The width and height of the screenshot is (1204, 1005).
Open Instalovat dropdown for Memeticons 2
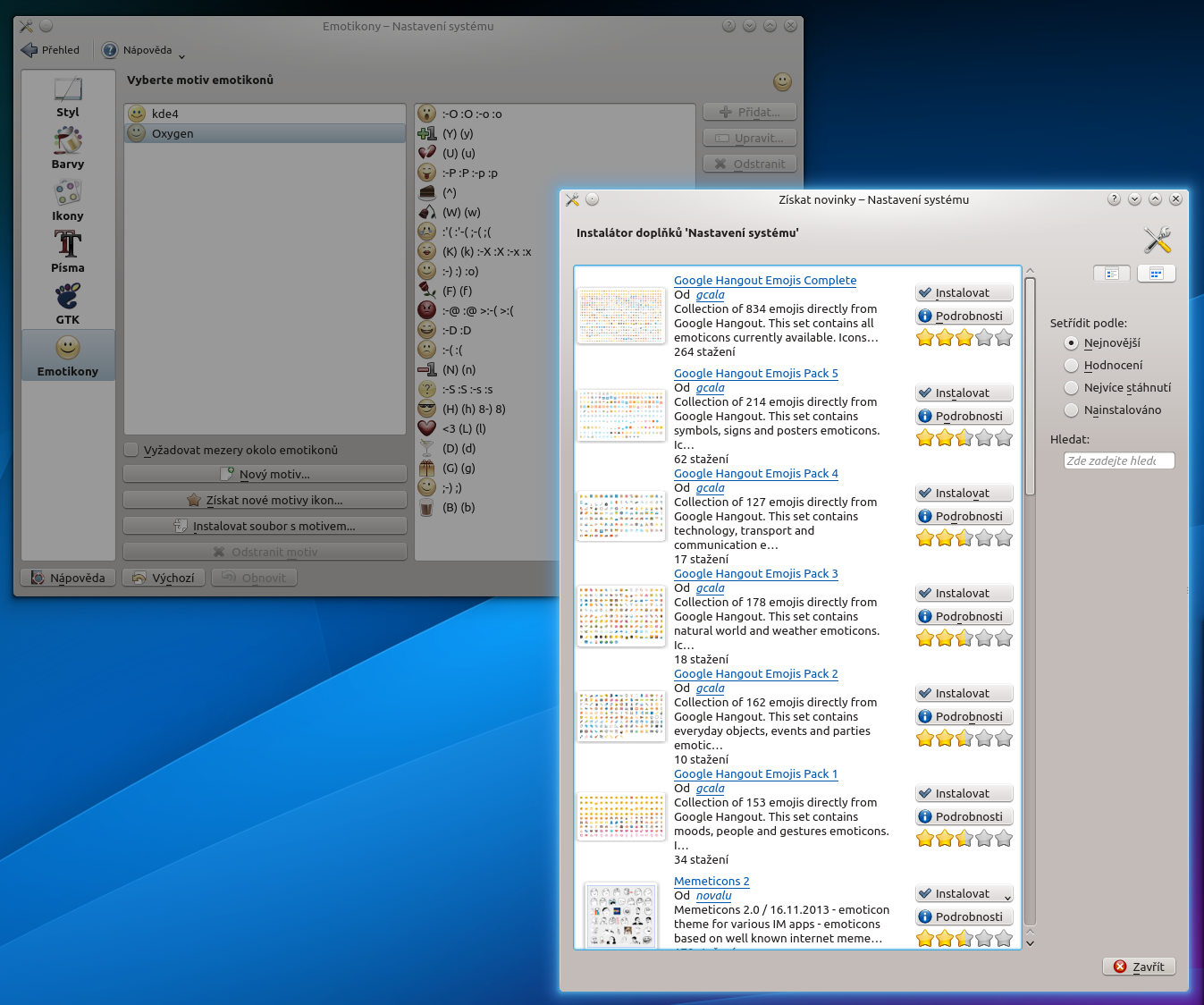pos(1007,897)
